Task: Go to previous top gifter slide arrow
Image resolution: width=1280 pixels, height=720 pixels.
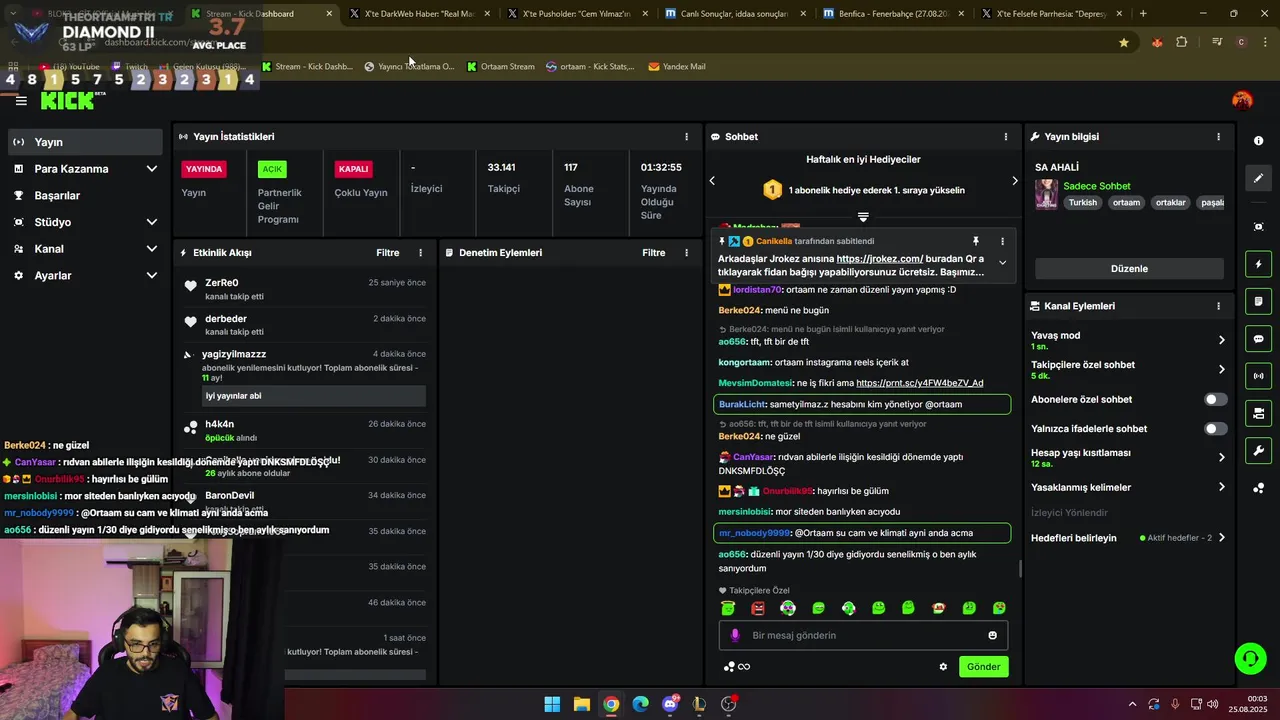Action: [712, 181]
